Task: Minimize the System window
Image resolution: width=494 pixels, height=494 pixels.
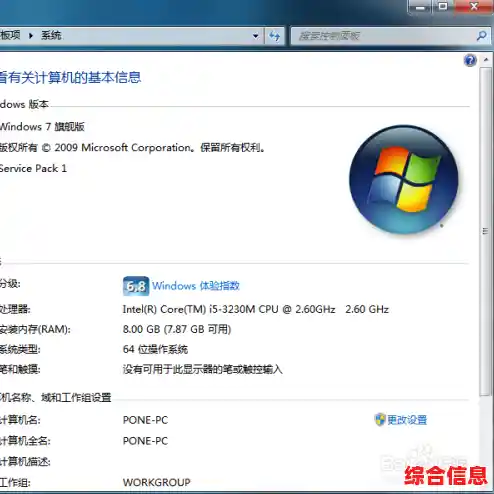Action: point(421,7)
